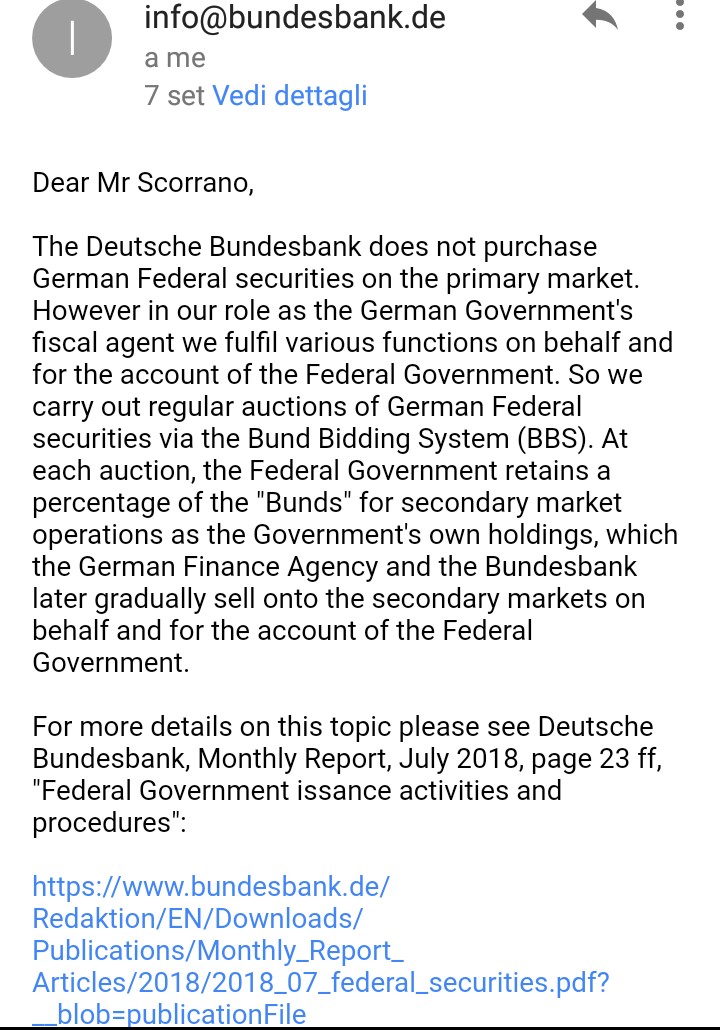
Task: Tap the opening line 'The Deutsche Bundesbank does not purchase'
Action: pyautogui.click(x=315, y=246)
